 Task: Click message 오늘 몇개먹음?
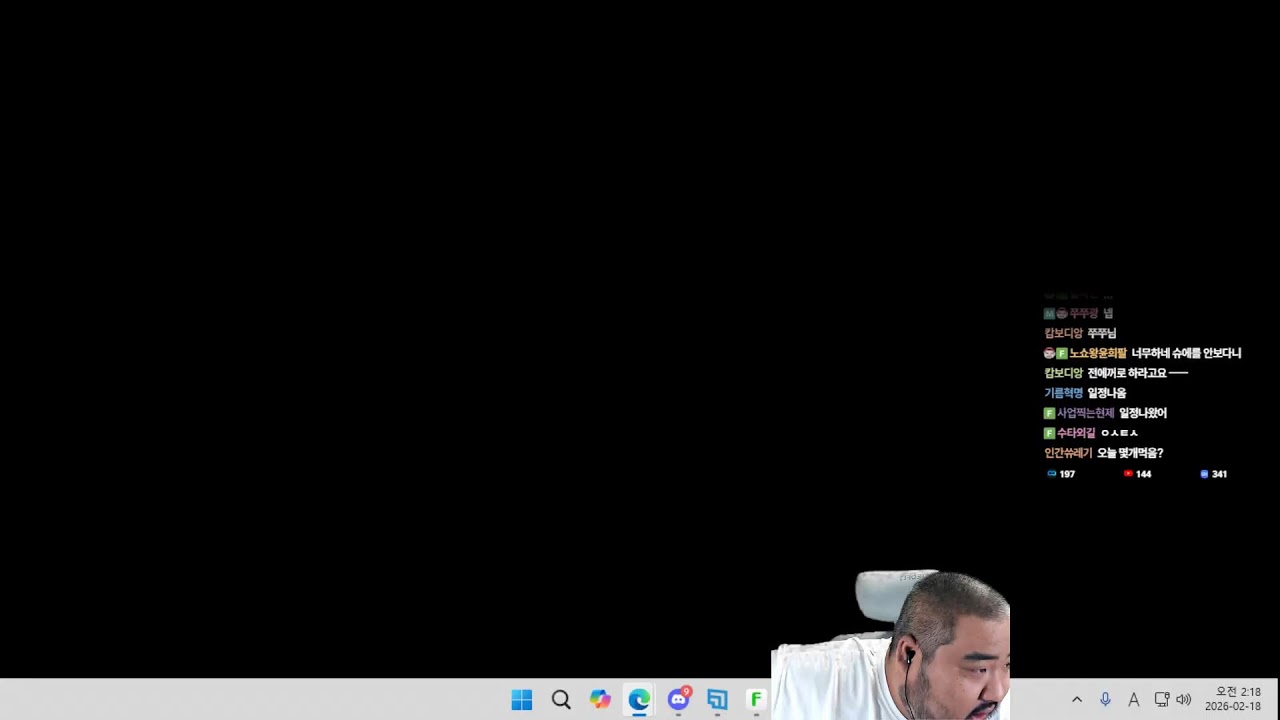coord(1130,453)
